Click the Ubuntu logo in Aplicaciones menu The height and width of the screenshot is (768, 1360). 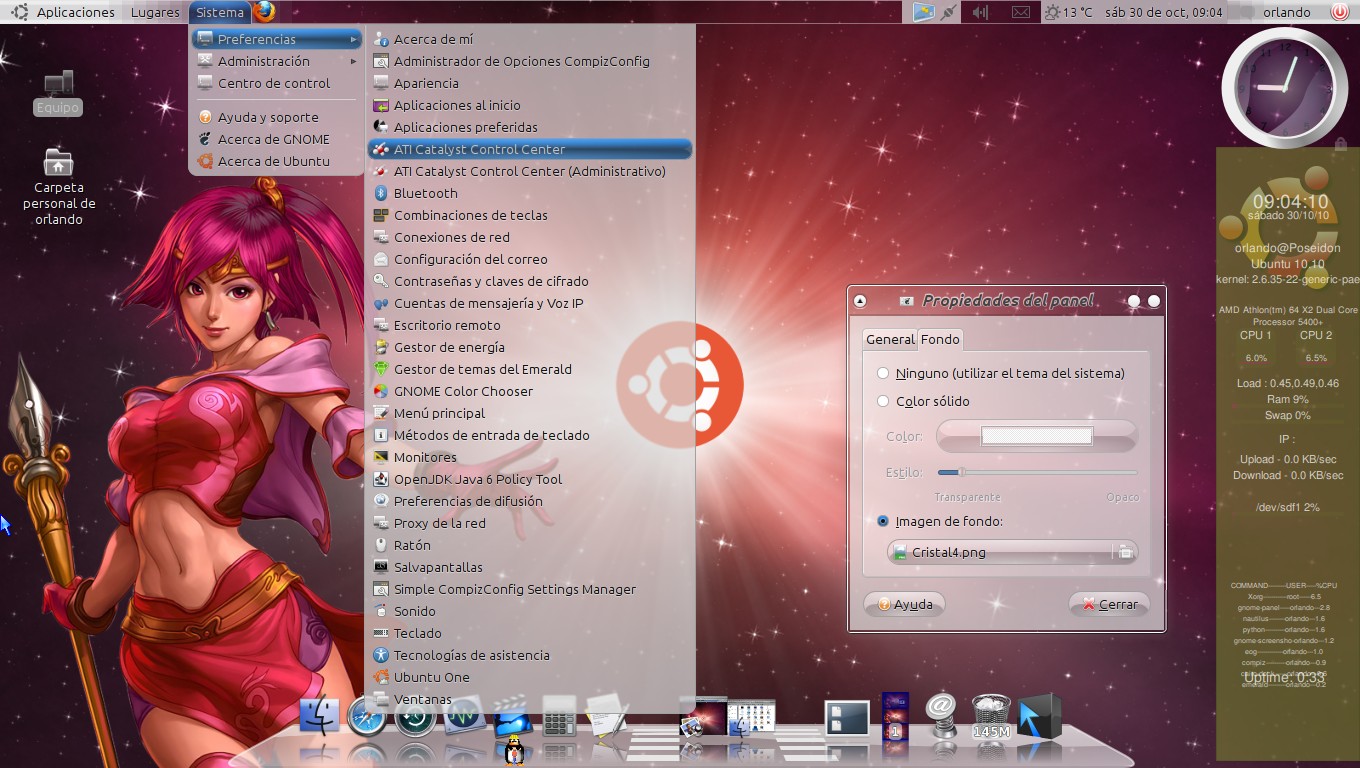pyautogui.click(x=19, y=12)
